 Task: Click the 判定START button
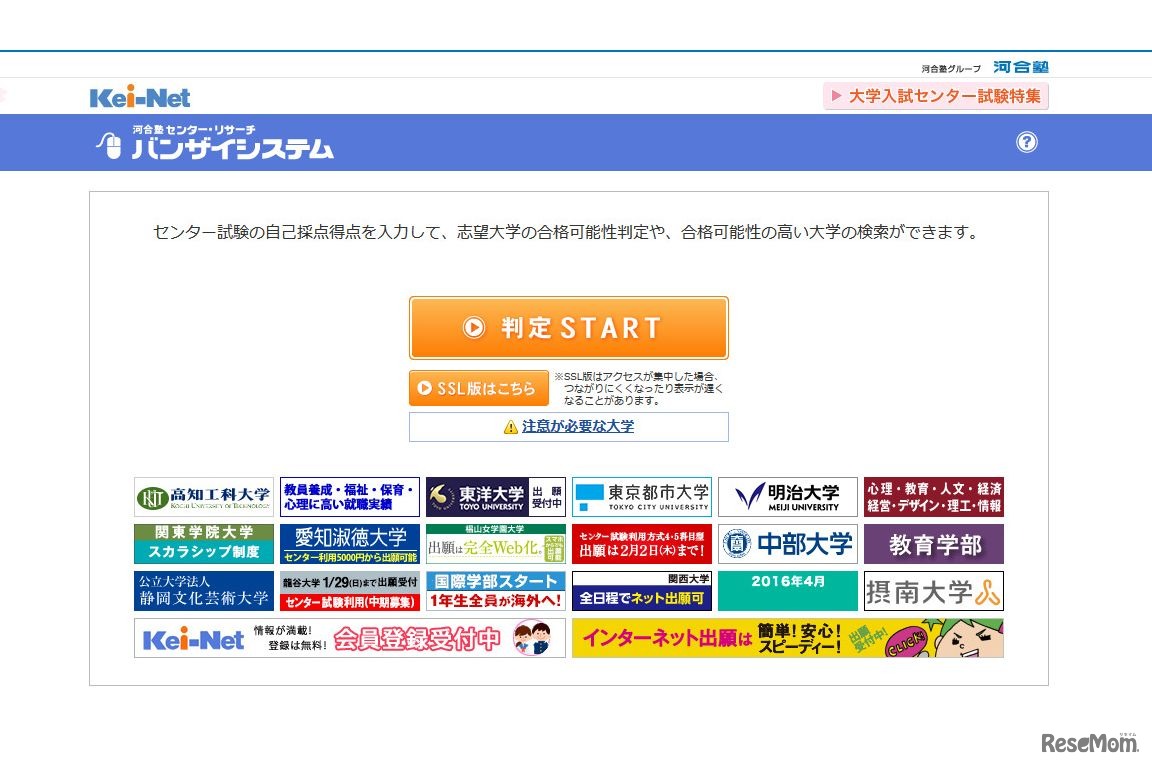pyautogui.click(x=568, y=327)
